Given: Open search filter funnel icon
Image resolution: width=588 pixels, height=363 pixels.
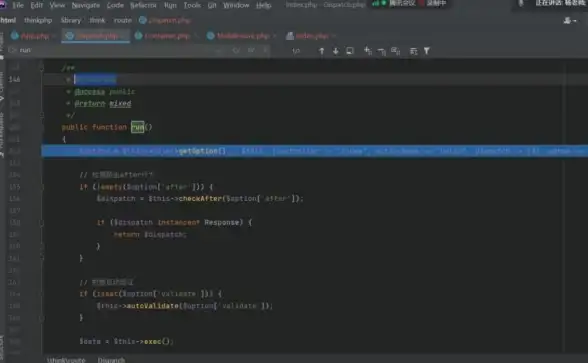Looking at the screenshot, I should (427, 51).
